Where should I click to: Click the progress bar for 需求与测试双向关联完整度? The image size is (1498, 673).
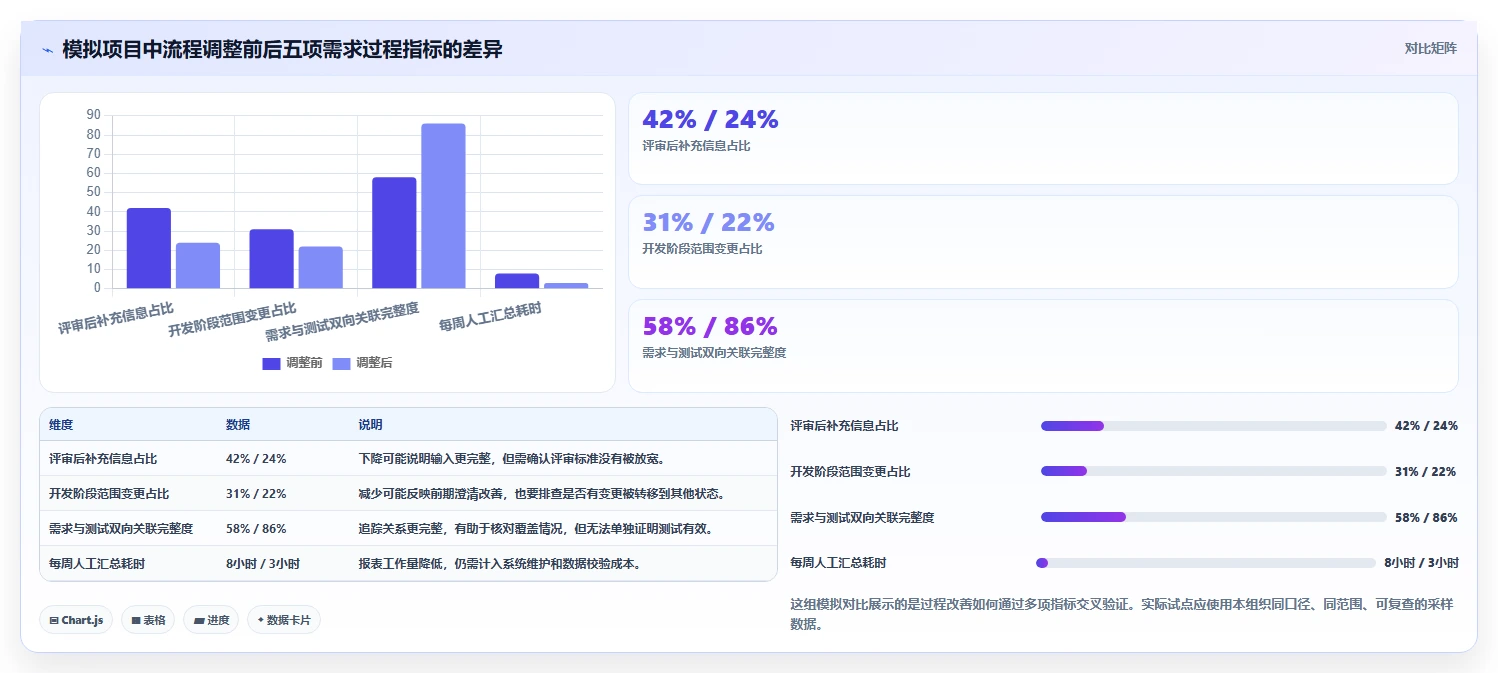[1214, 517]
